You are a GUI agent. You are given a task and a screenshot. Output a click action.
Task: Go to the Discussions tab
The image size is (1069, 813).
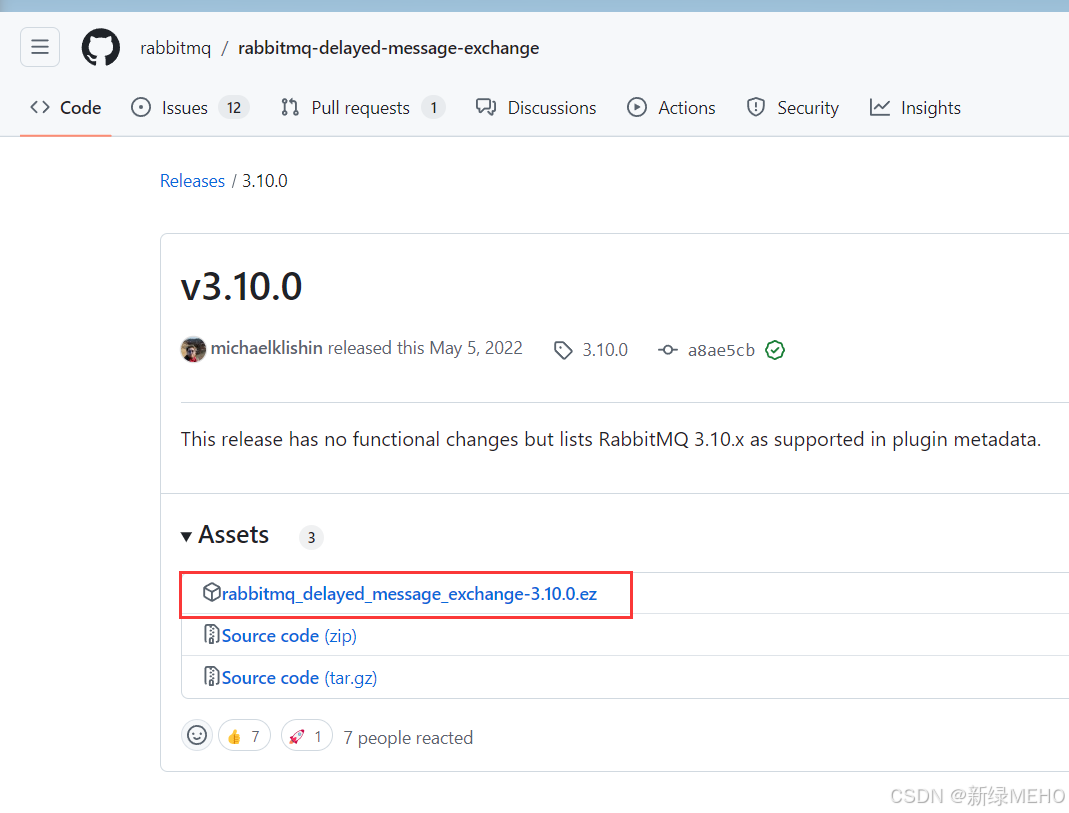click(x=536, y=108)
